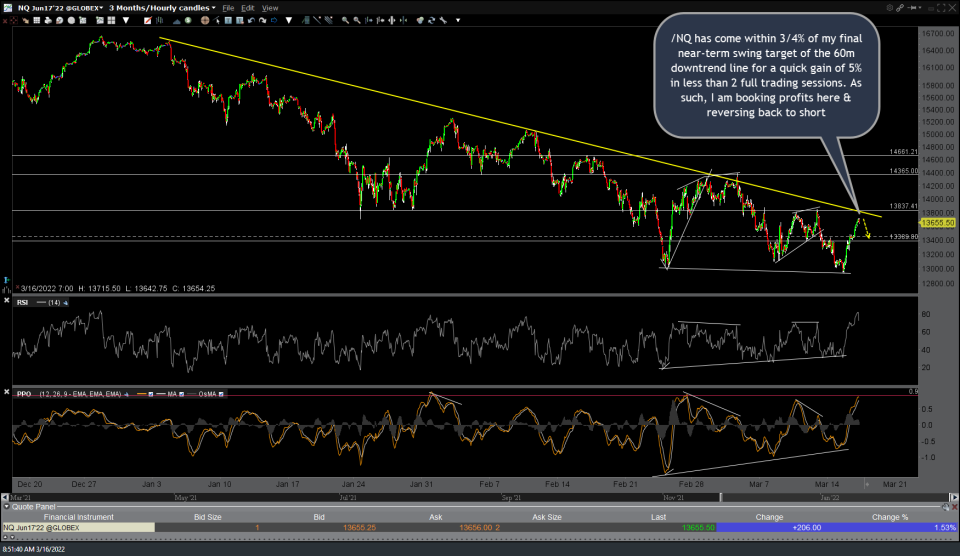Click the four-pane chart layout icon

tap(111, 20)
